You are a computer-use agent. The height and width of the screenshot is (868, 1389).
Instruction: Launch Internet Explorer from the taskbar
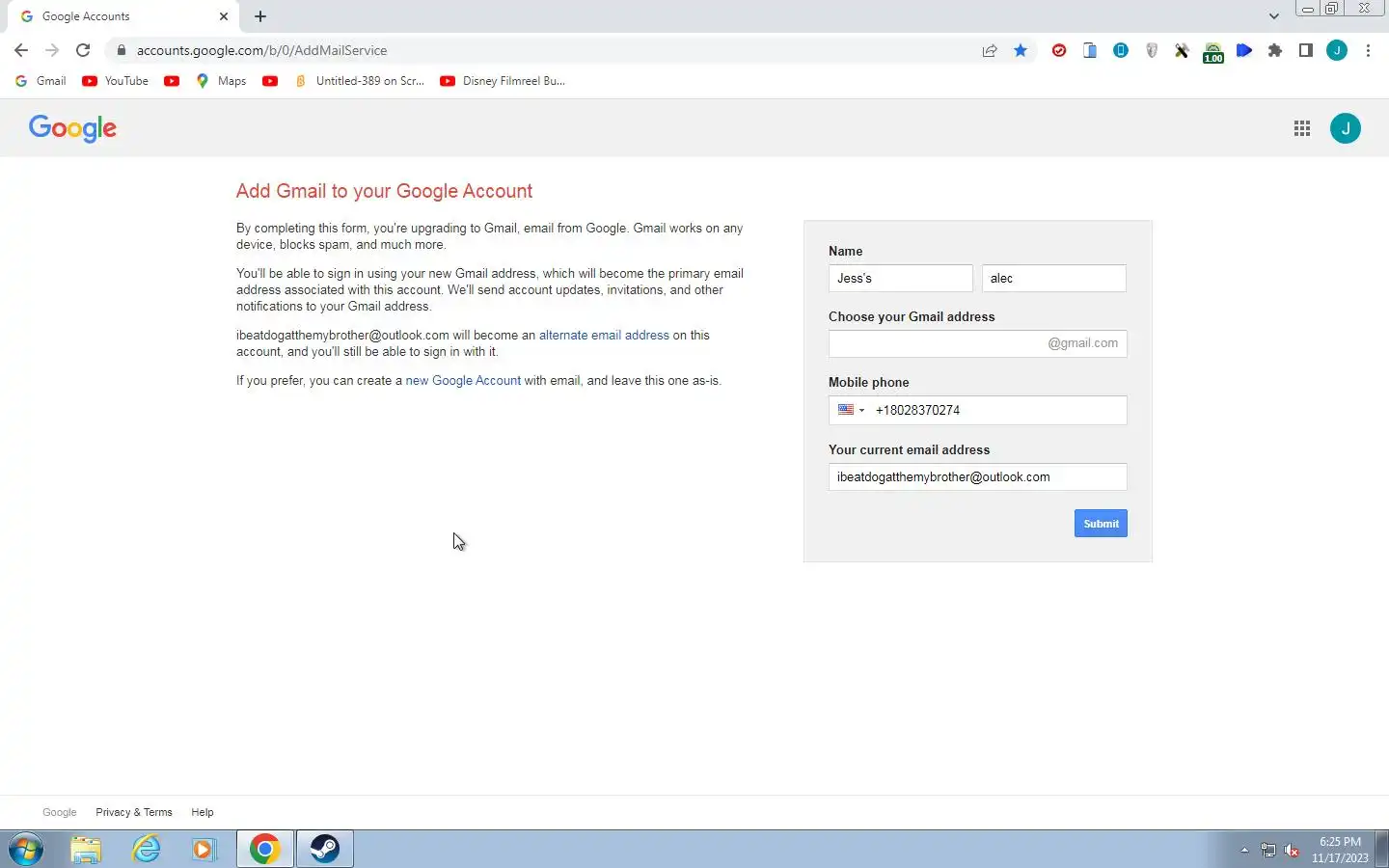[146, 849]
